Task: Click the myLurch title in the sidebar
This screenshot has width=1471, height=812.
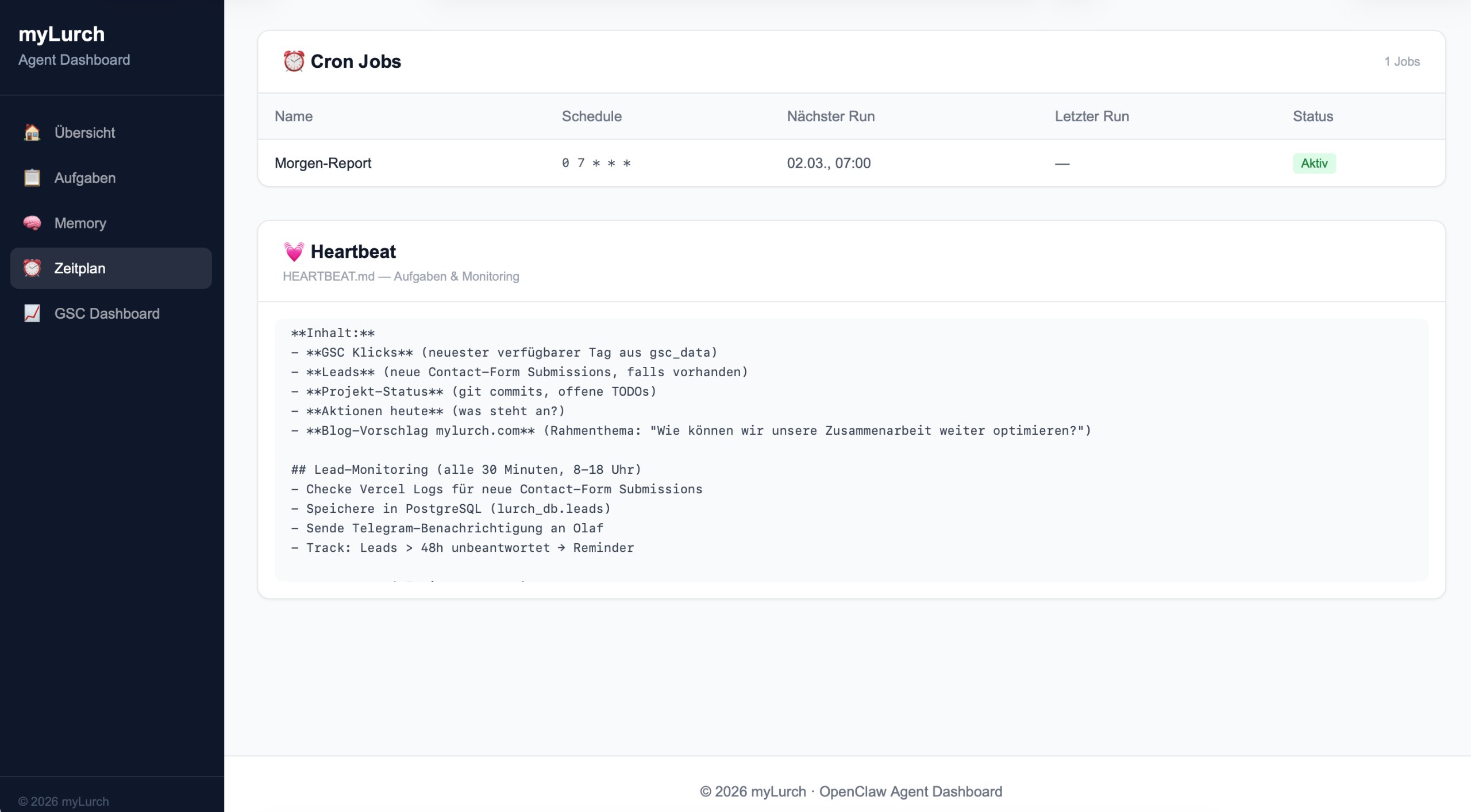Action: coord(61,33)
